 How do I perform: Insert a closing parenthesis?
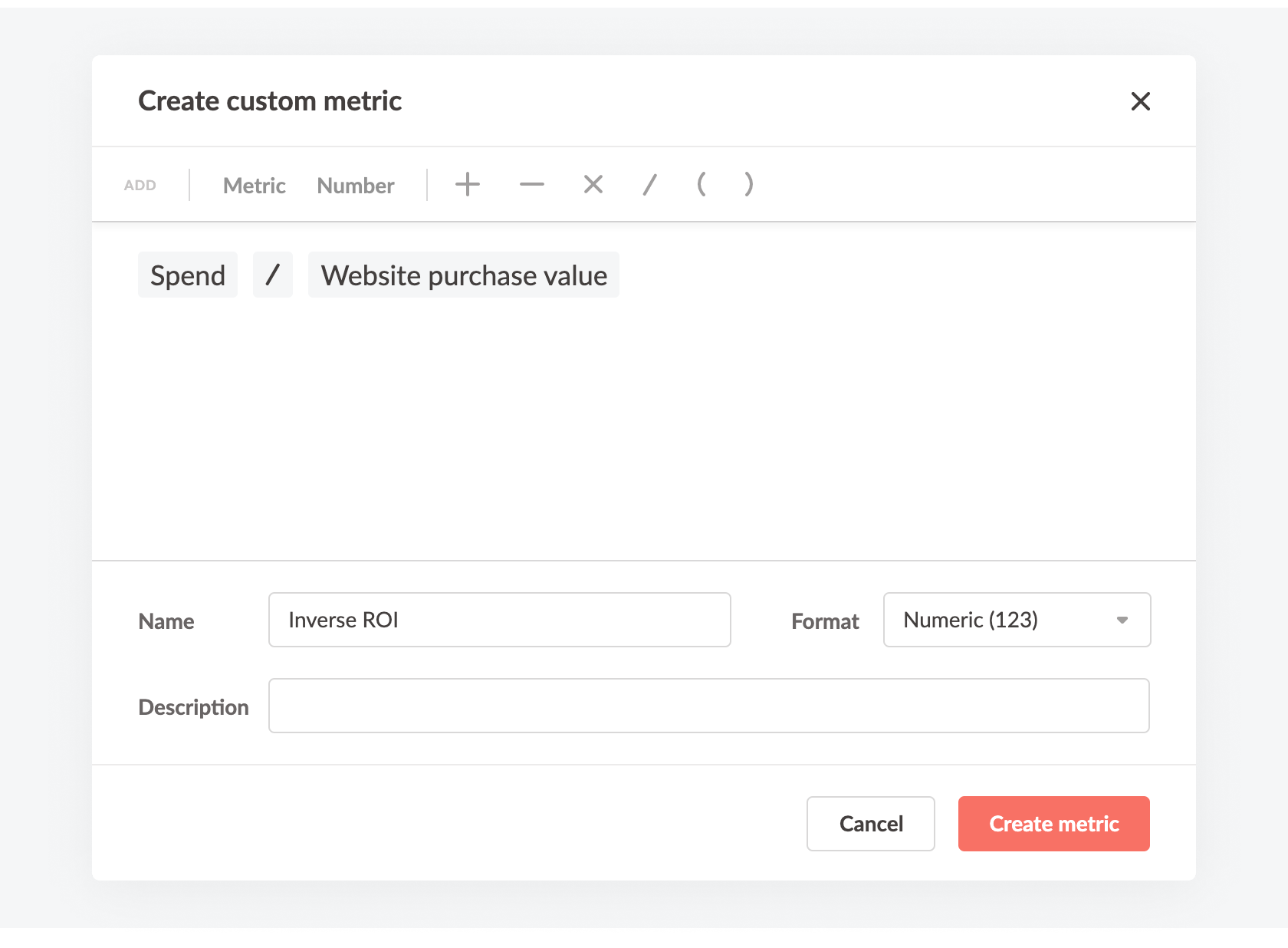[x=749, y=184]
